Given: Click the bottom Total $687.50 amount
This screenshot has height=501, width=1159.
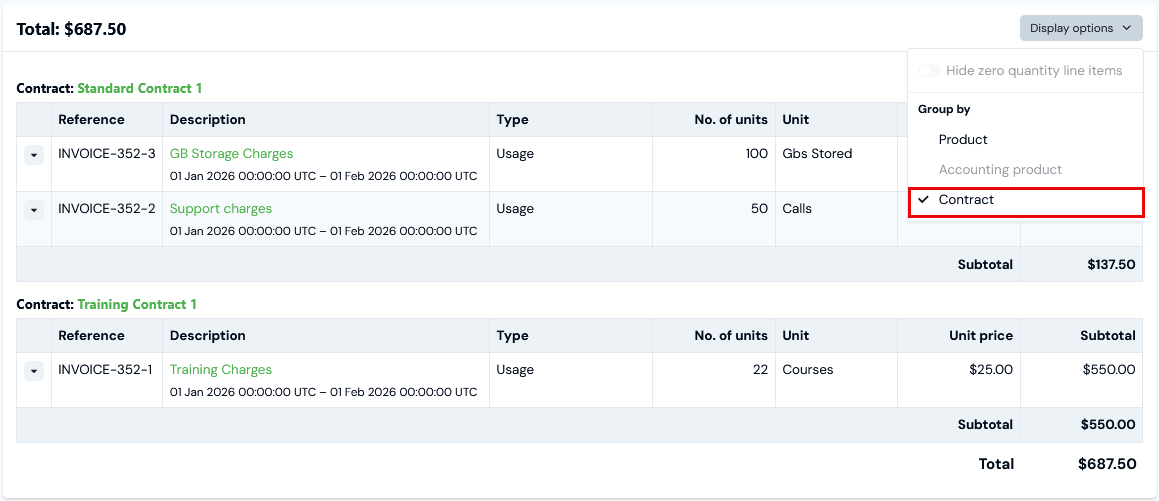Looking at the screenshot, I should tap(1107, 464).
